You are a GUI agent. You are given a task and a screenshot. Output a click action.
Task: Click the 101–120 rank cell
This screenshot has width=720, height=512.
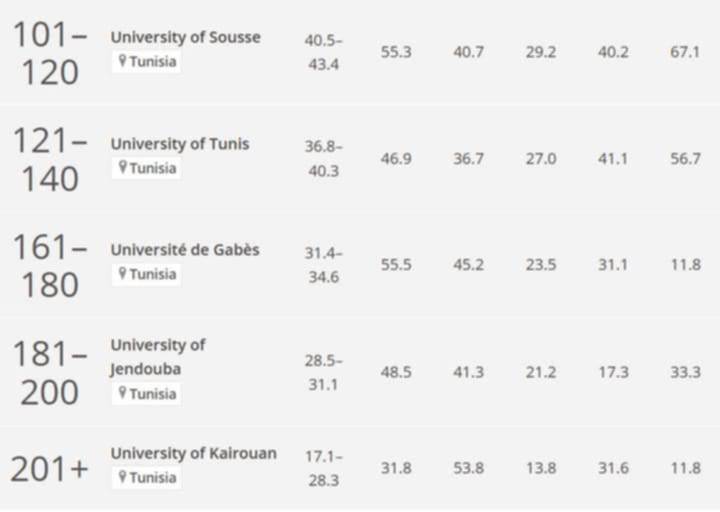(50, 53)
